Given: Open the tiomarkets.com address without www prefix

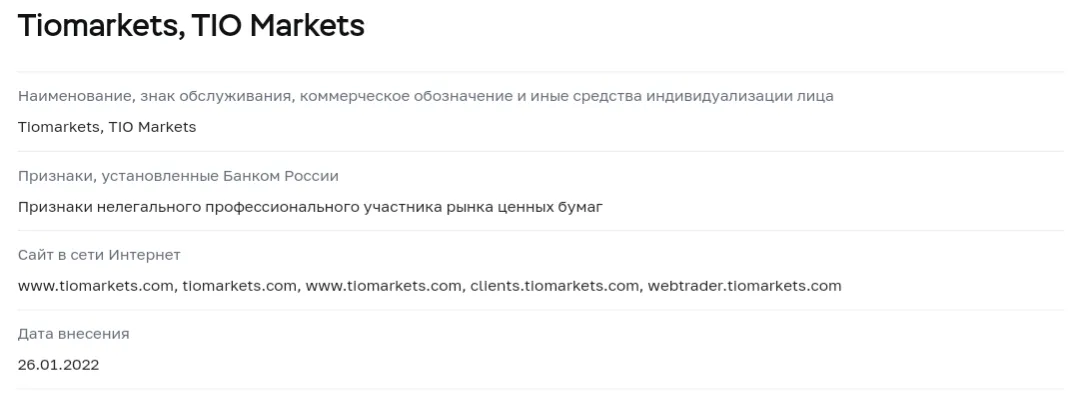Looking at the screenshot, I should point(239,286).
